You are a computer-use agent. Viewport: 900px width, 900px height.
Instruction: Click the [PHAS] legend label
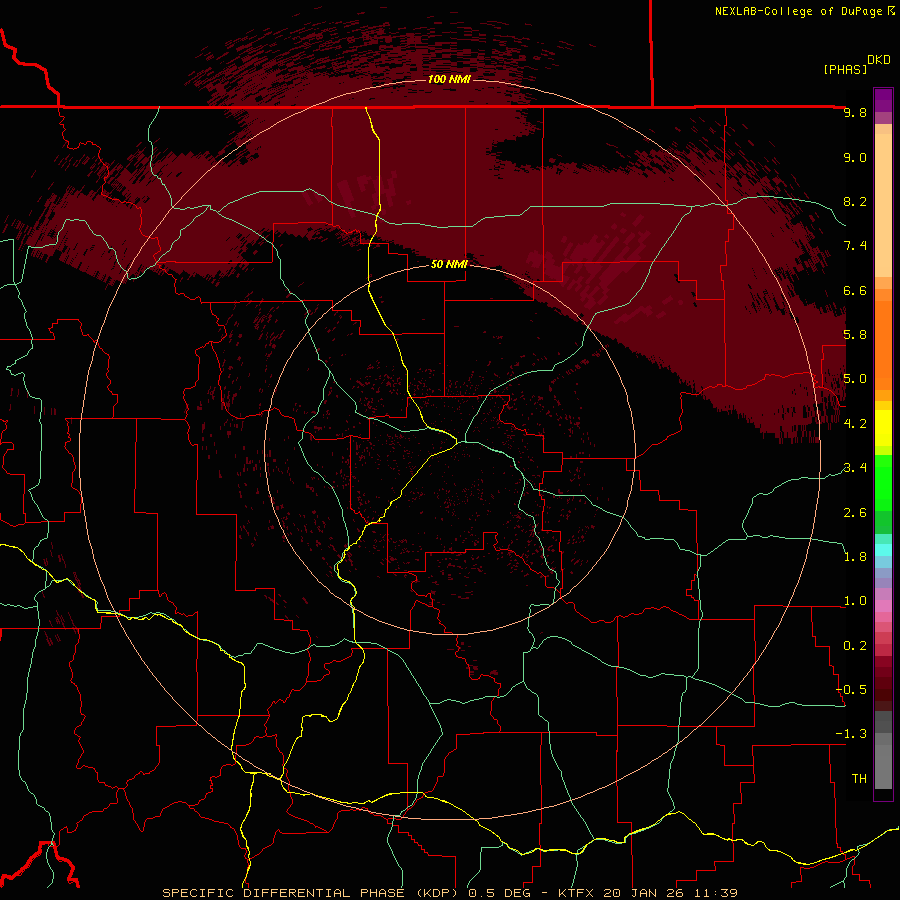tap(845, 69)
